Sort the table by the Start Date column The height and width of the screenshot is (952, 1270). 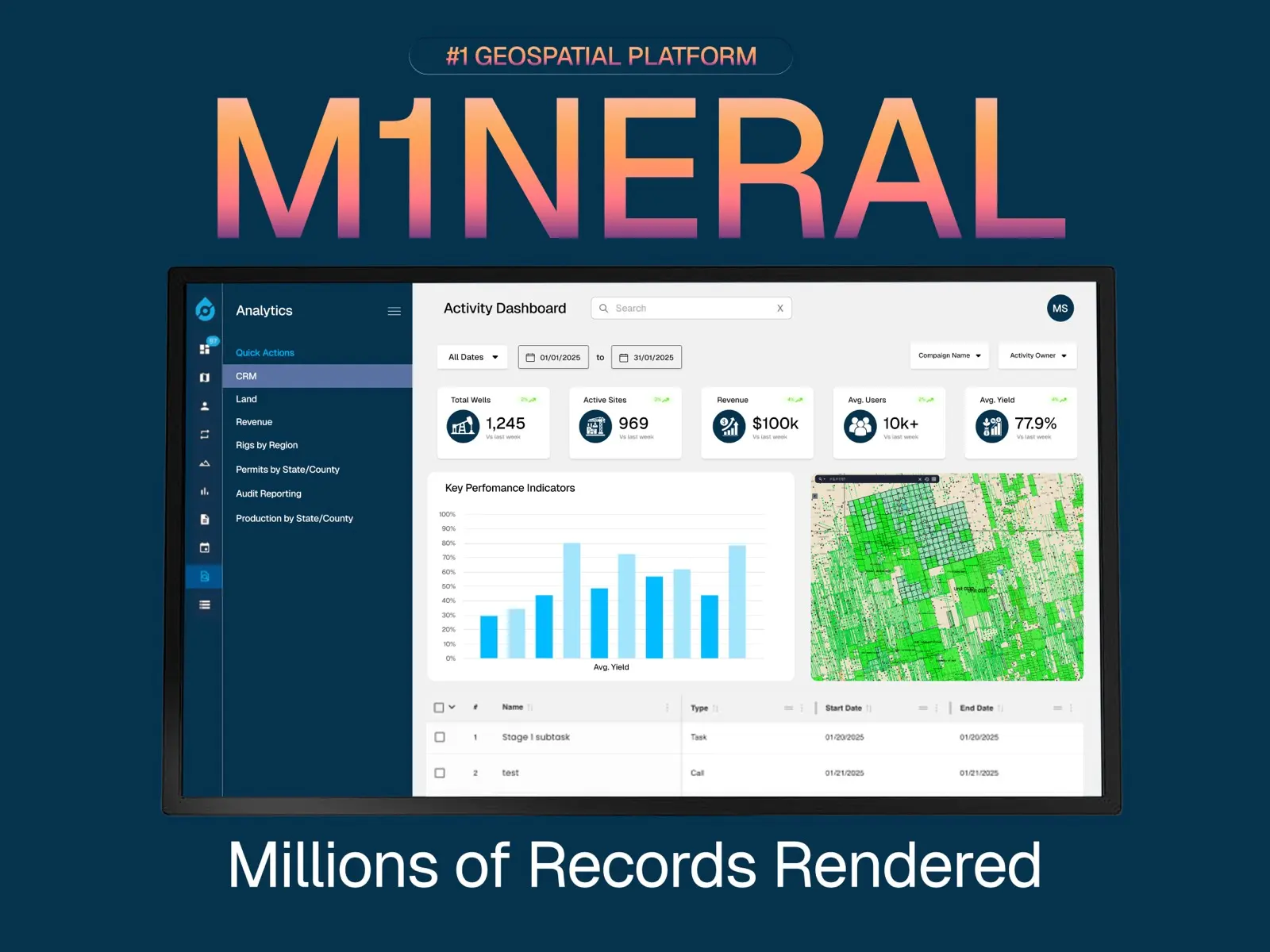coord(869,708)
